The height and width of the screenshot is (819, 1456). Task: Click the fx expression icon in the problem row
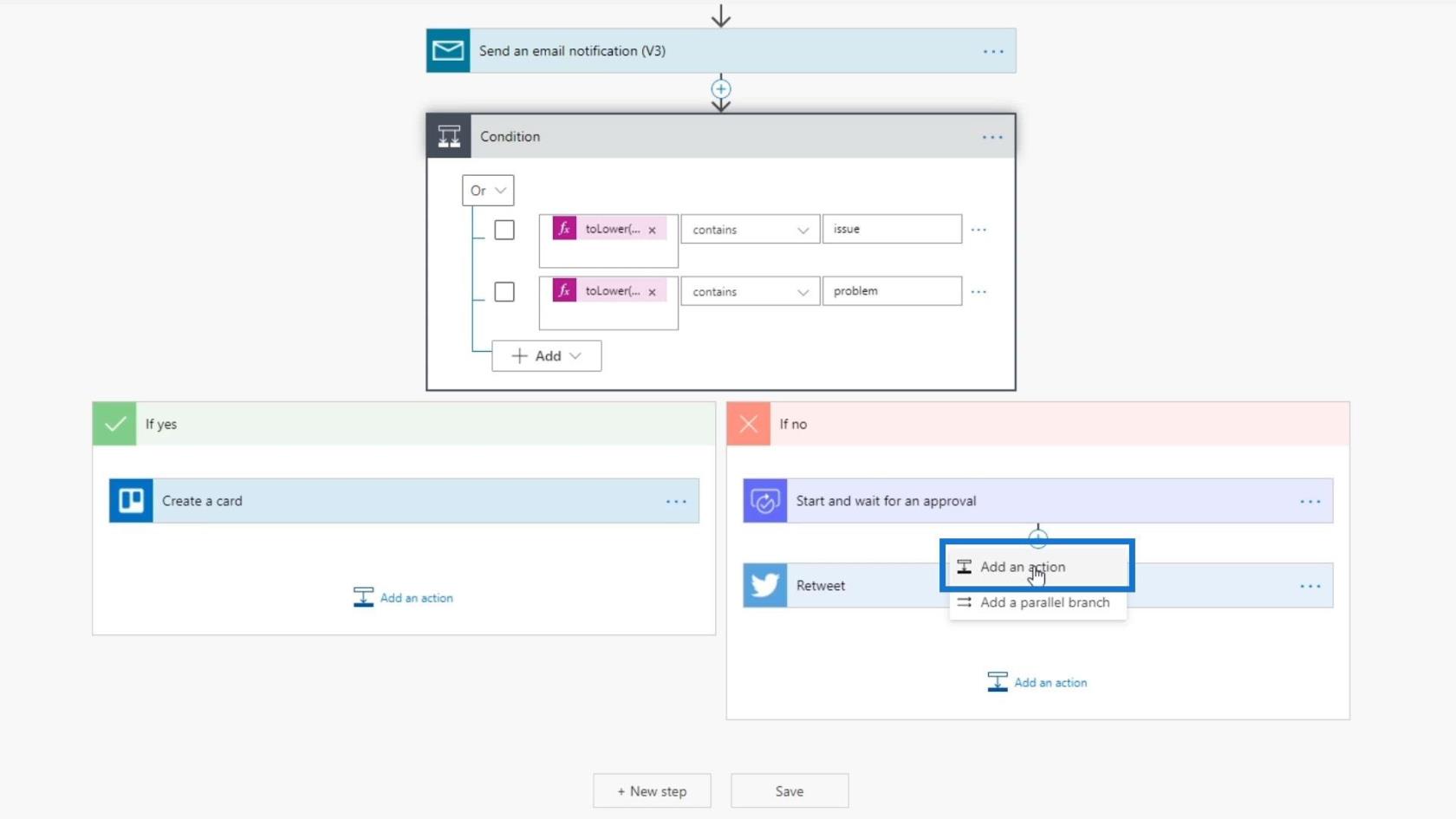click(564, 290)
